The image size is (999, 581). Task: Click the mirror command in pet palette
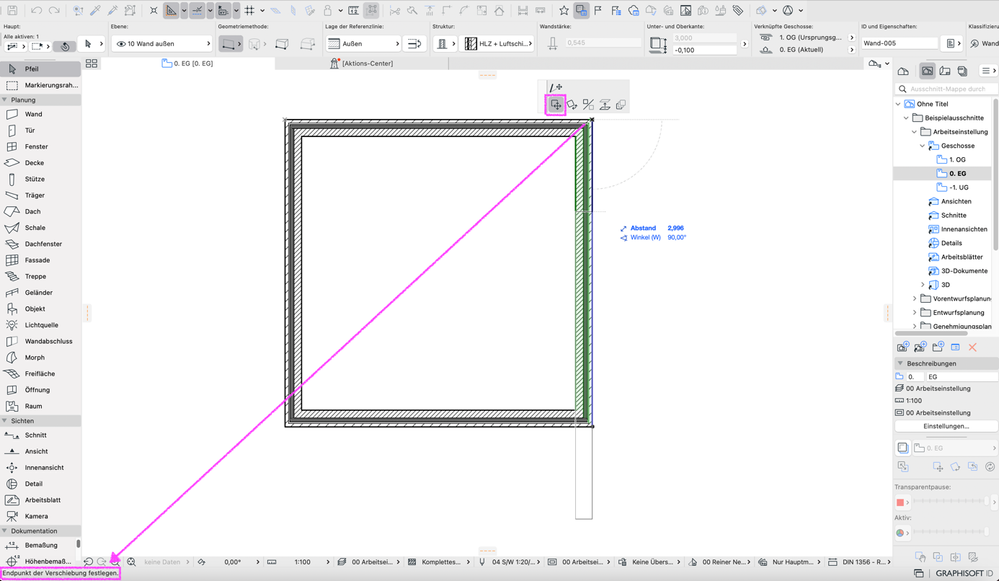(x=588, y=104)
